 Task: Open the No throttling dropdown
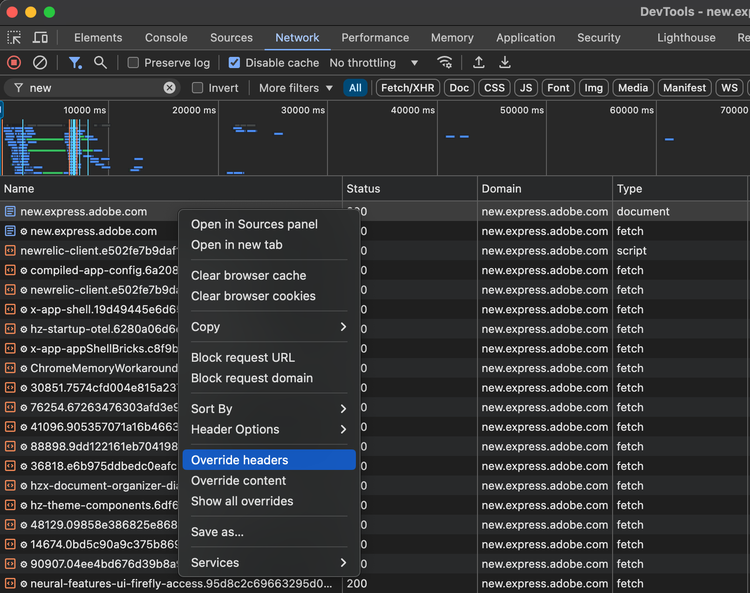374,63
